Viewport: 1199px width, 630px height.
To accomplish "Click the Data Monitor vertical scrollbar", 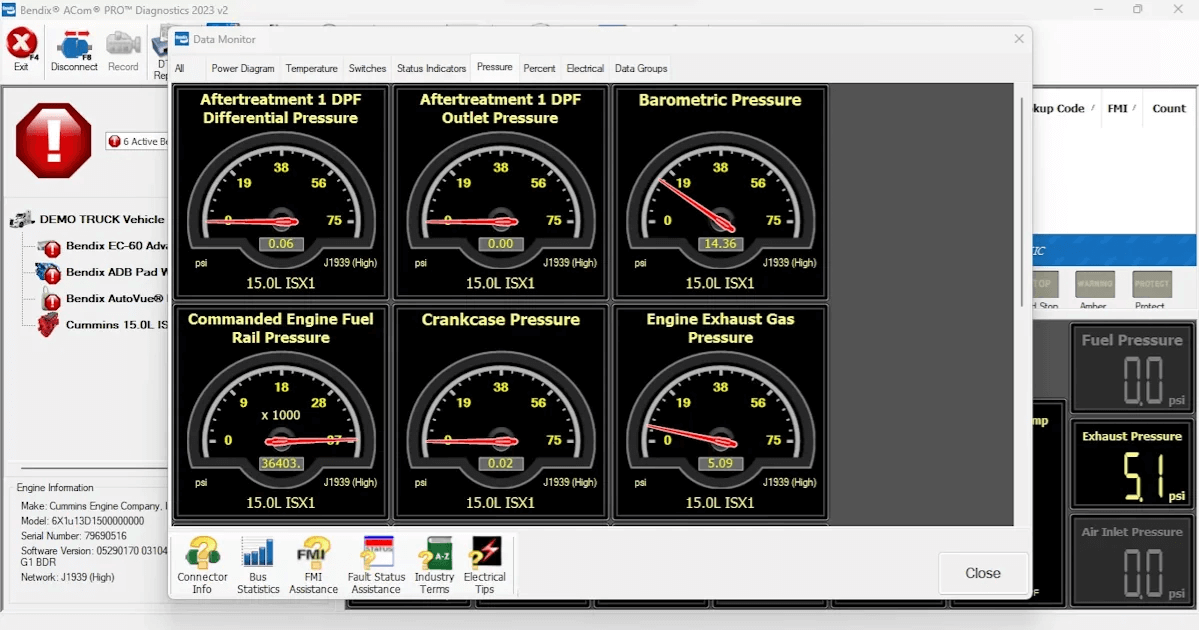I will pyautogui.click(x=1021, y=200).
